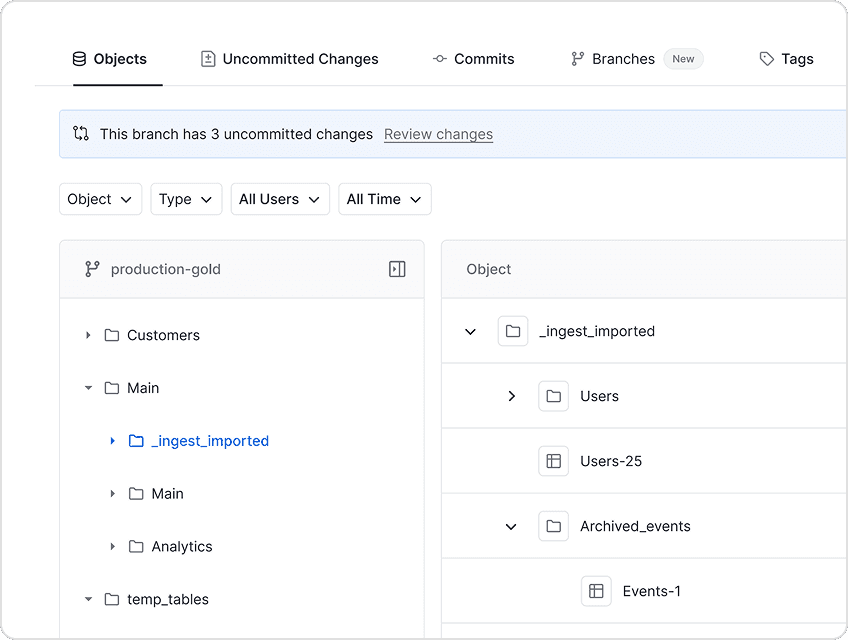
Task: Click the table icon beside Users-25
Action: 554,461
